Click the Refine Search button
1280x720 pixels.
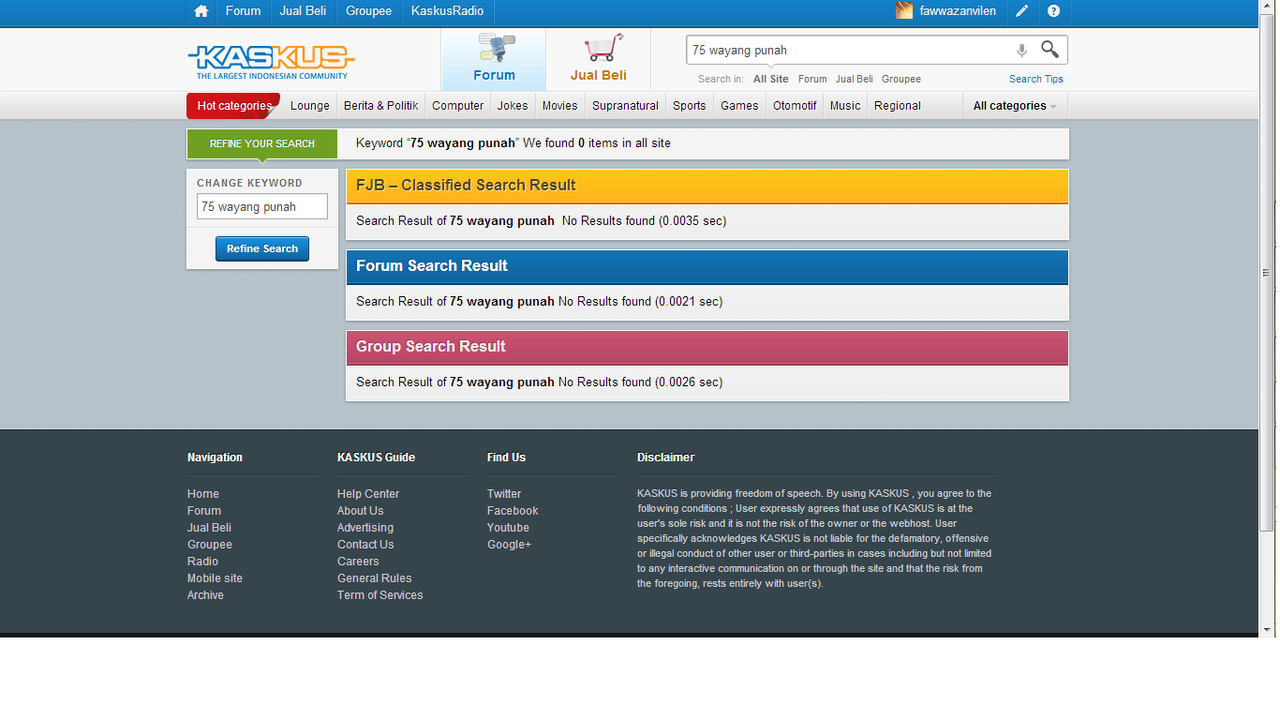coord(262,249)
